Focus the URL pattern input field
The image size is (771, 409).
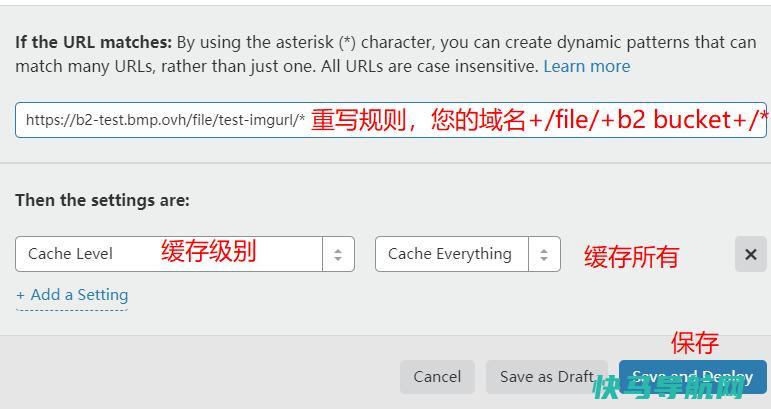(391, 120)
